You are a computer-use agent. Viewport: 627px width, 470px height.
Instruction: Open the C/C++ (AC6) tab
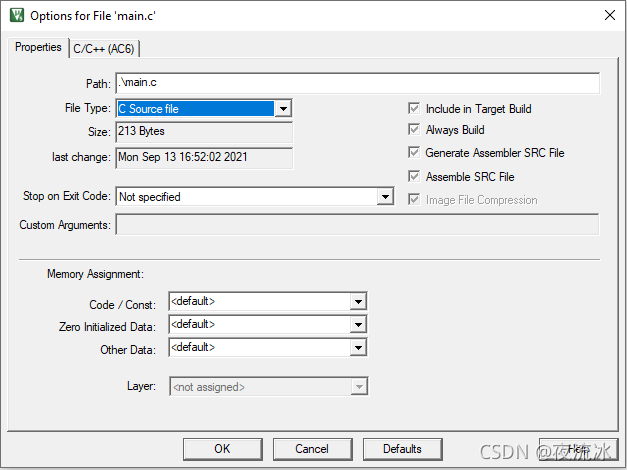click(104, 49)
